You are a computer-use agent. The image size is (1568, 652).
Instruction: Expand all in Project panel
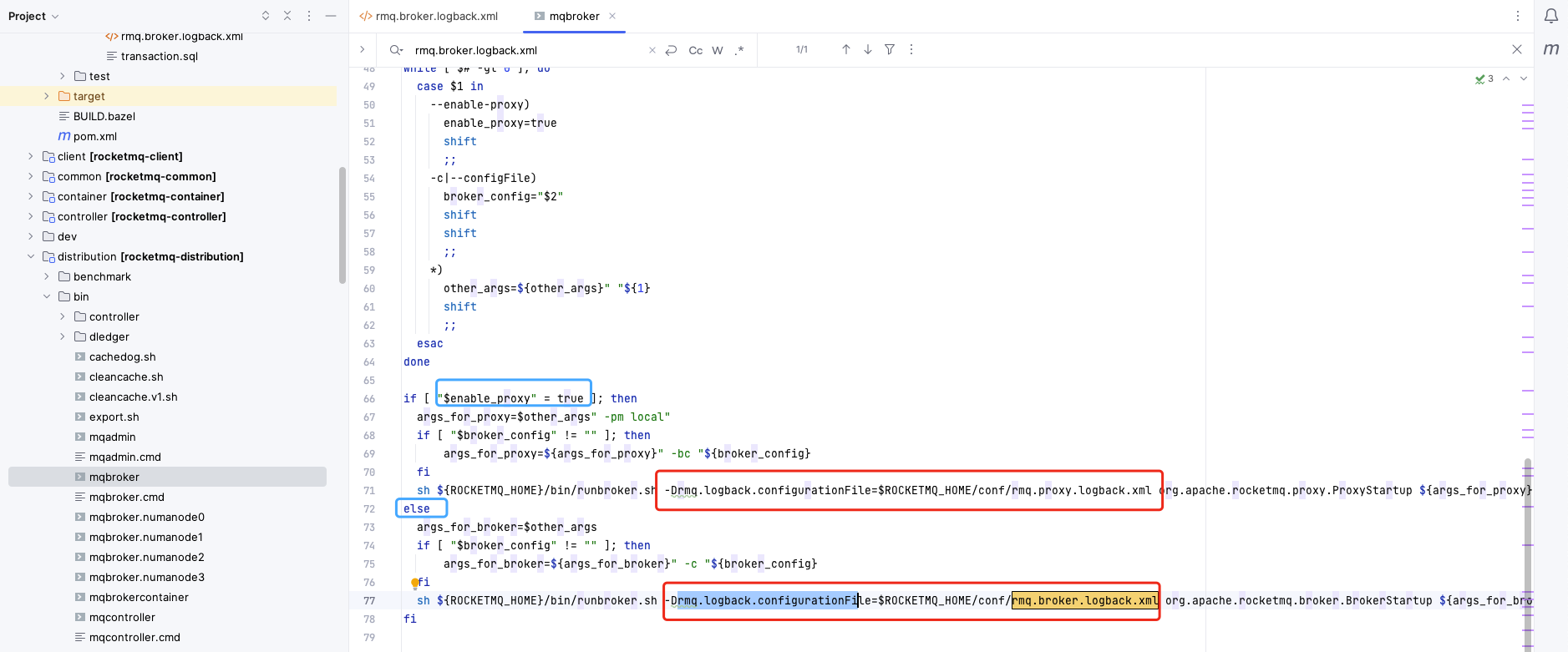pos(266,16)
